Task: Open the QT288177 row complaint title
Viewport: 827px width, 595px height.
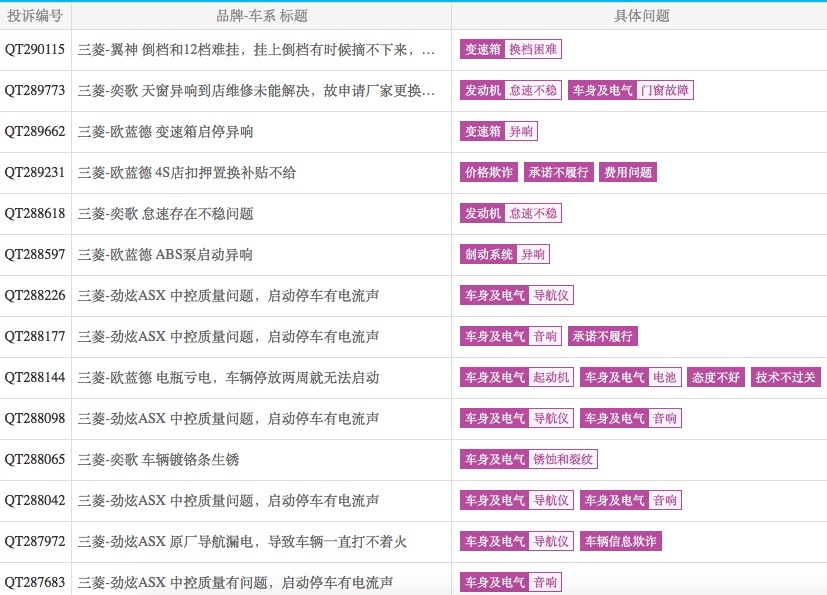Action: tap(228, 337)
